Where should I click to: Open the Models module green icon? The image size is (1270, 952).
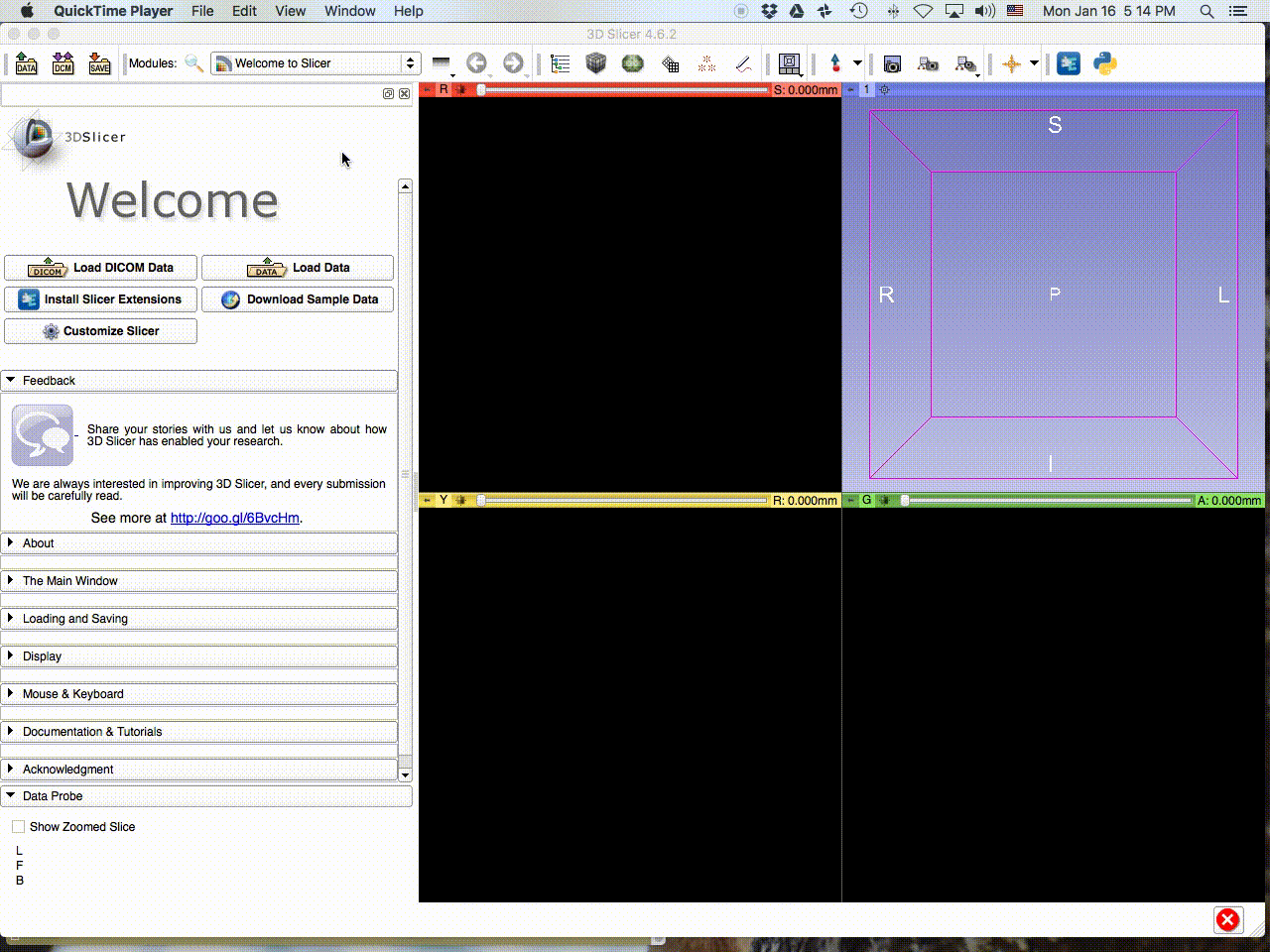[632, 63]
